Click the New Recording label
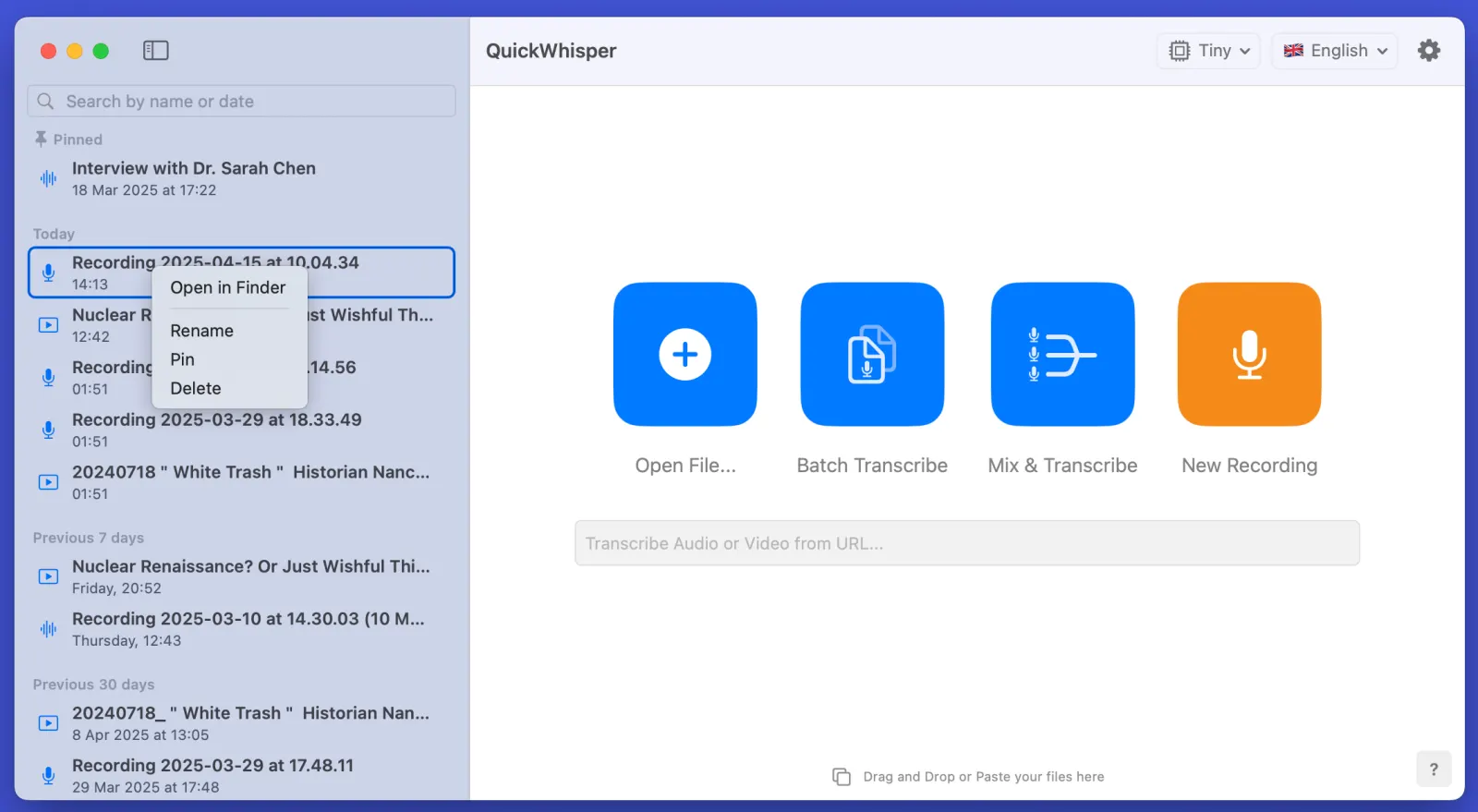The image size is (1478, 812). (x=1249, y=466)
